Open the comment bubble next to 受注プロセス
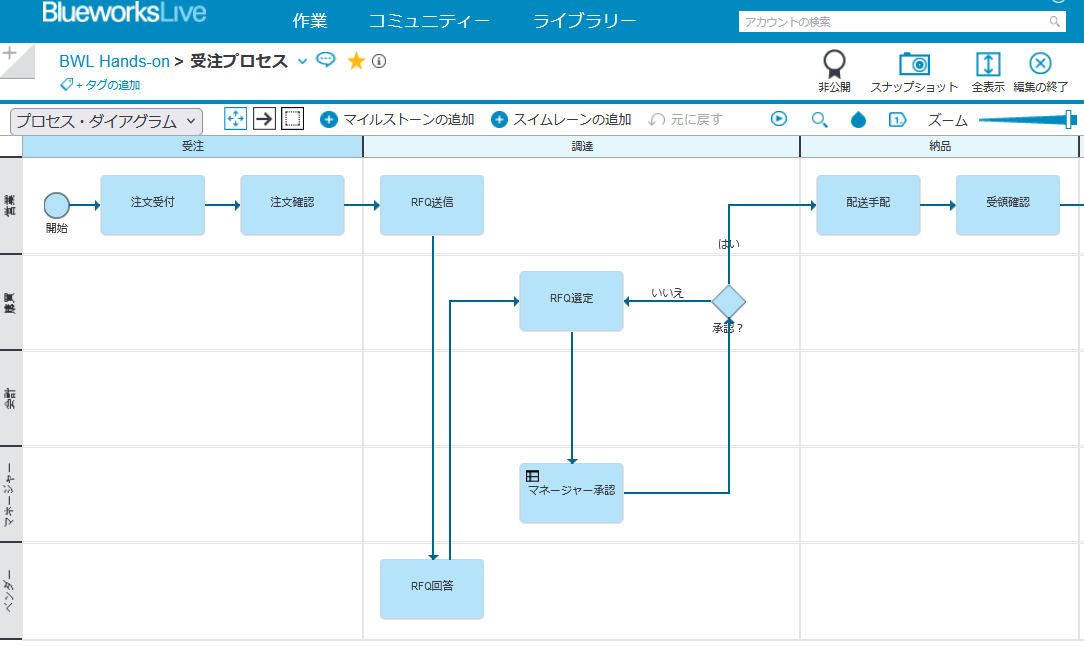1084x647 pixels. pyautogui.click(x=326, y=60)
